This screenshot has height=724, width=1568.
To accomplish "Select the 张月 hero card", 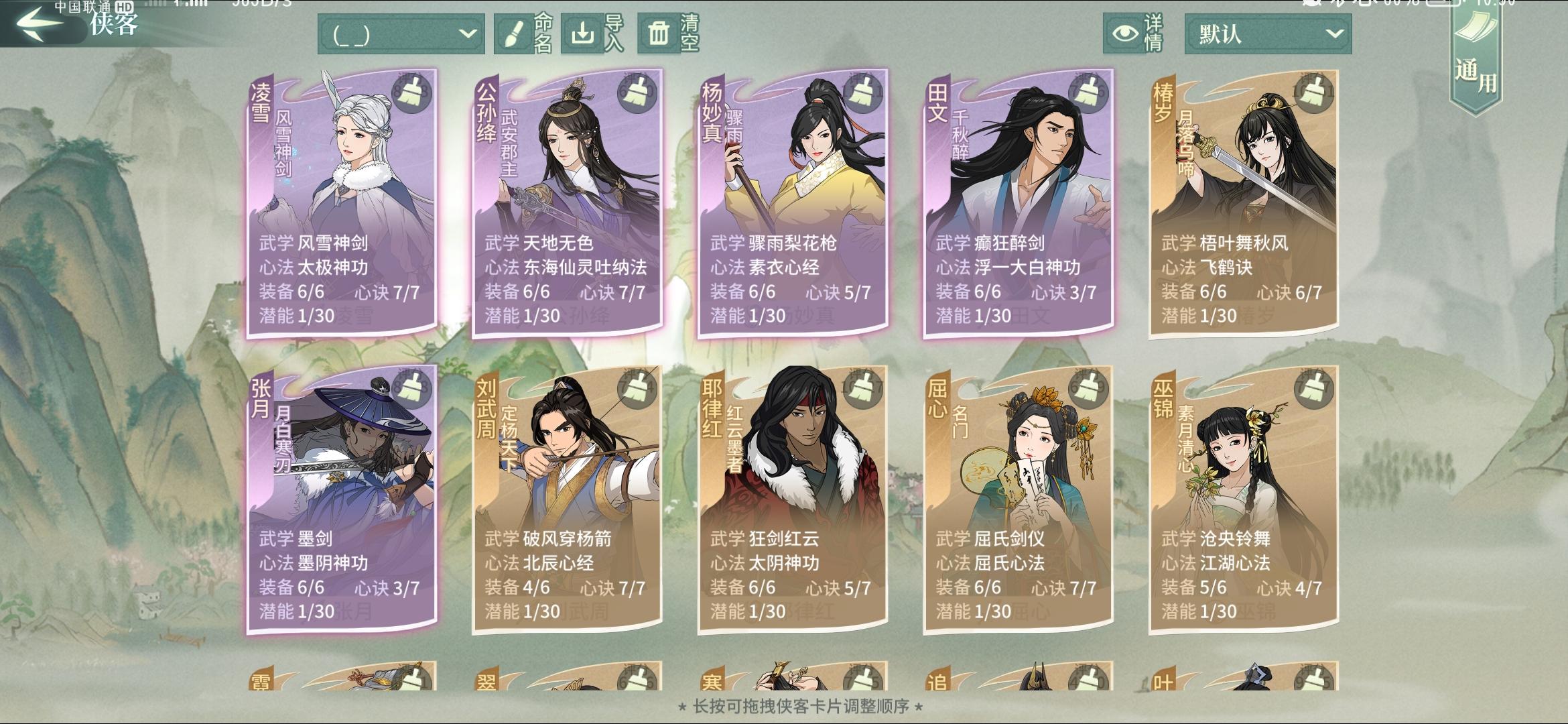I will tap(342, 499).
